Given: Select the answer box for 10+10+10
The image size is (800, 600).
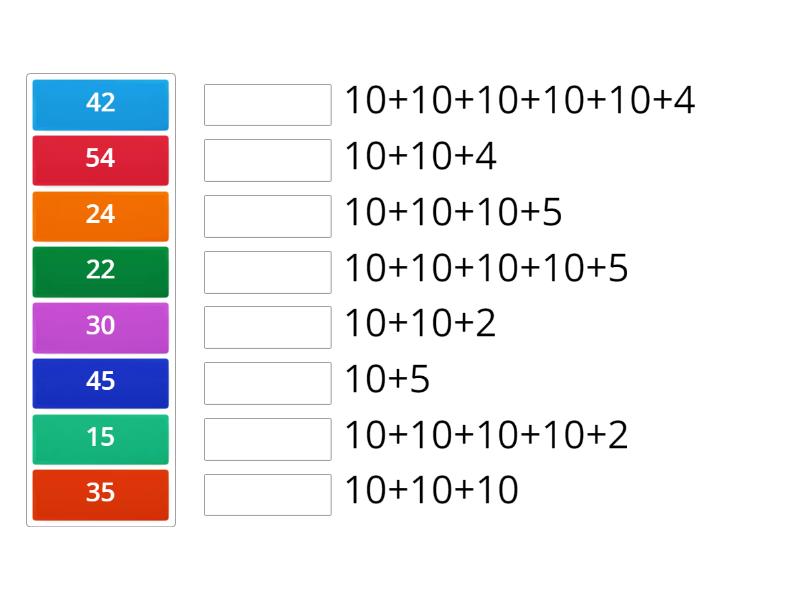Looking at the screenshot, I should pyautogui.click(x=267, y=495).
